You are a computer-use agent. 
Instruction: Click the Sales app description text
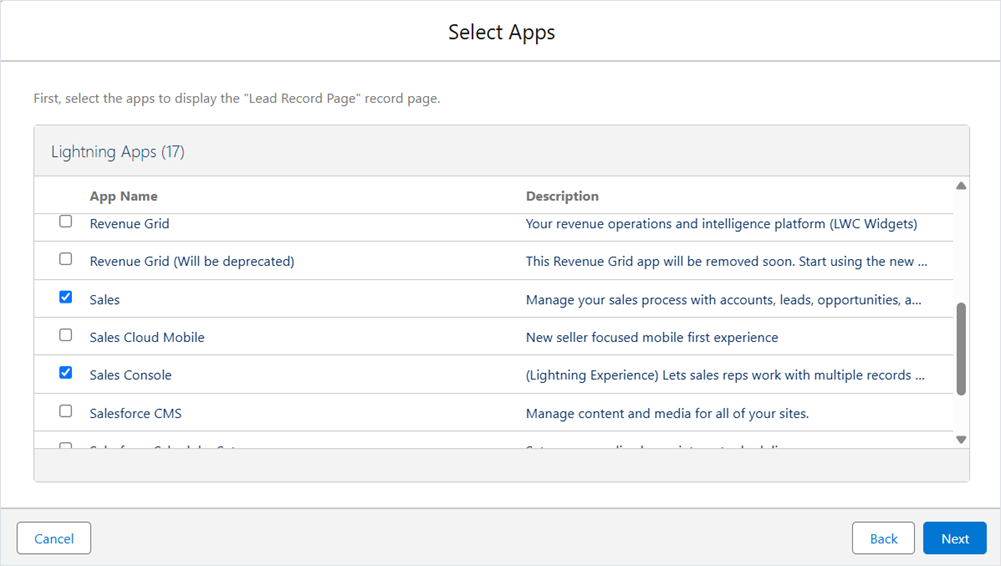(723, 300)
